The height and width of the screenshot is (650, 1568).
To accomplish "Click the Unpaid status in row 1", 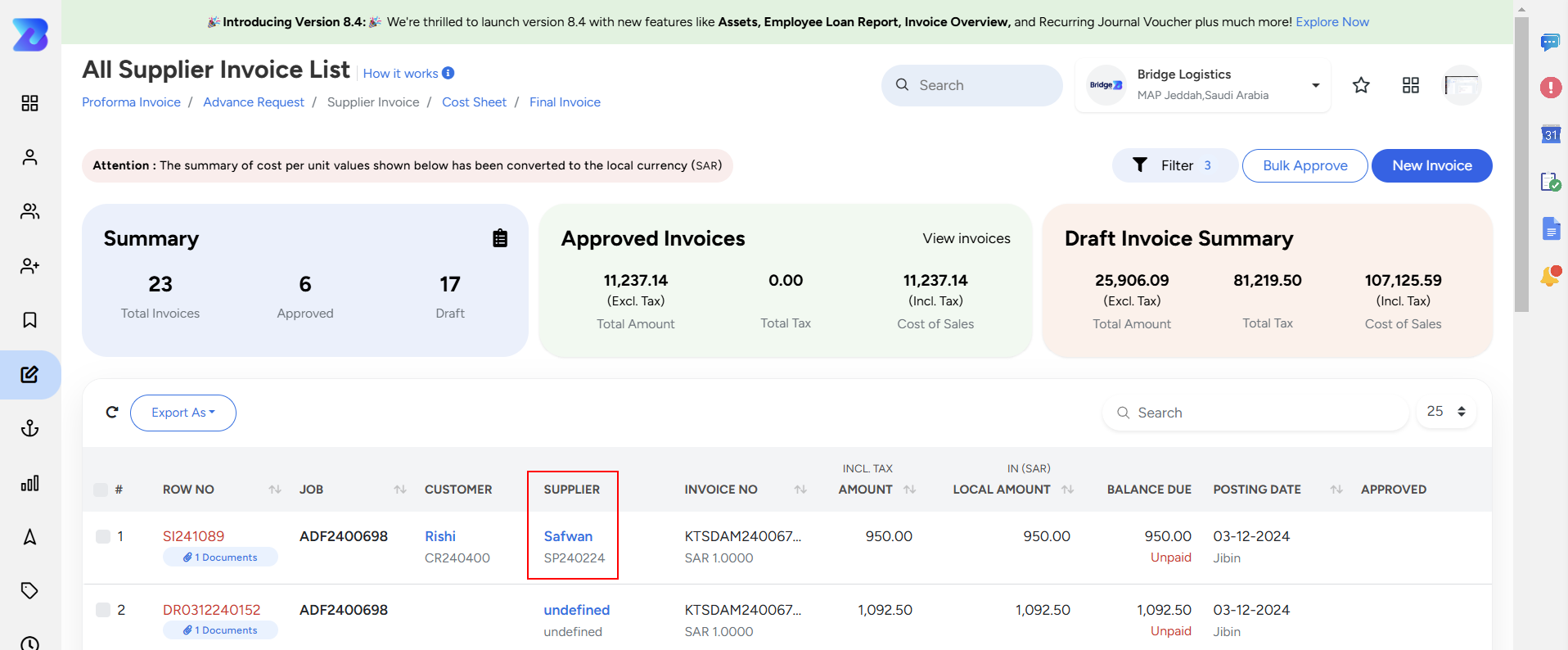I will coord(1171,557).
